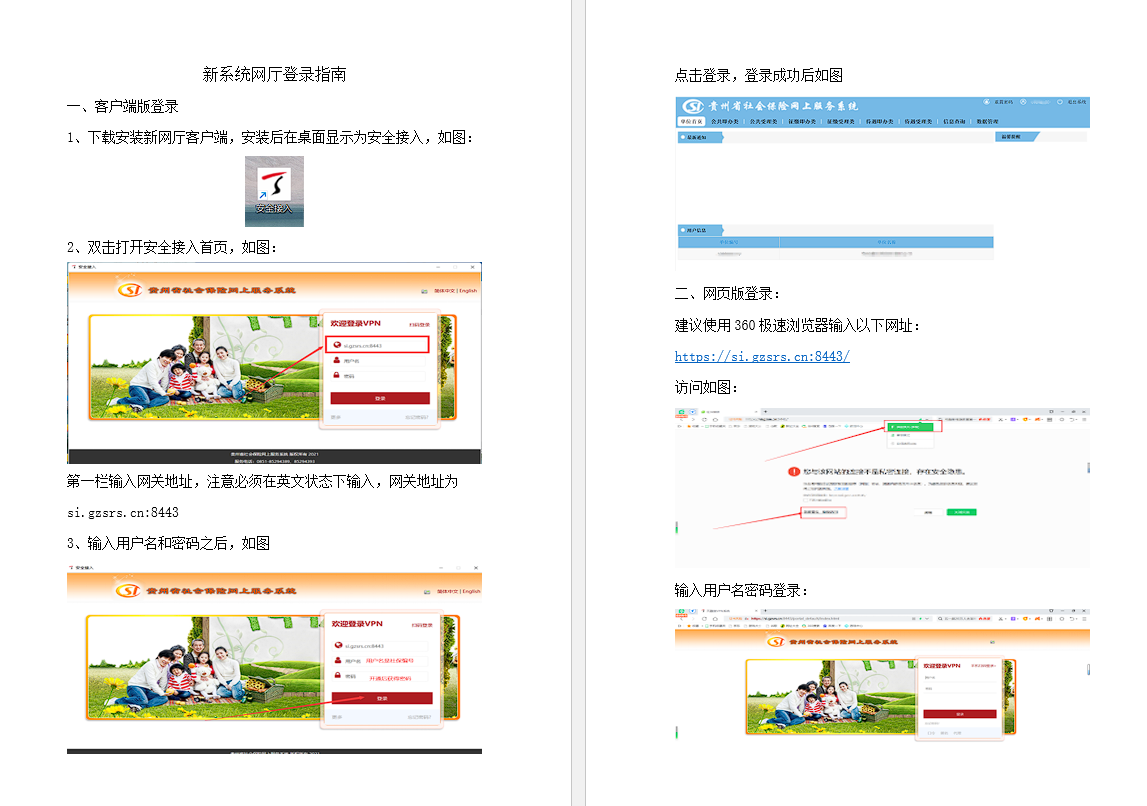
Task: Click the 扫码登录 link in first VPN panel
Action: pos(419,325)
